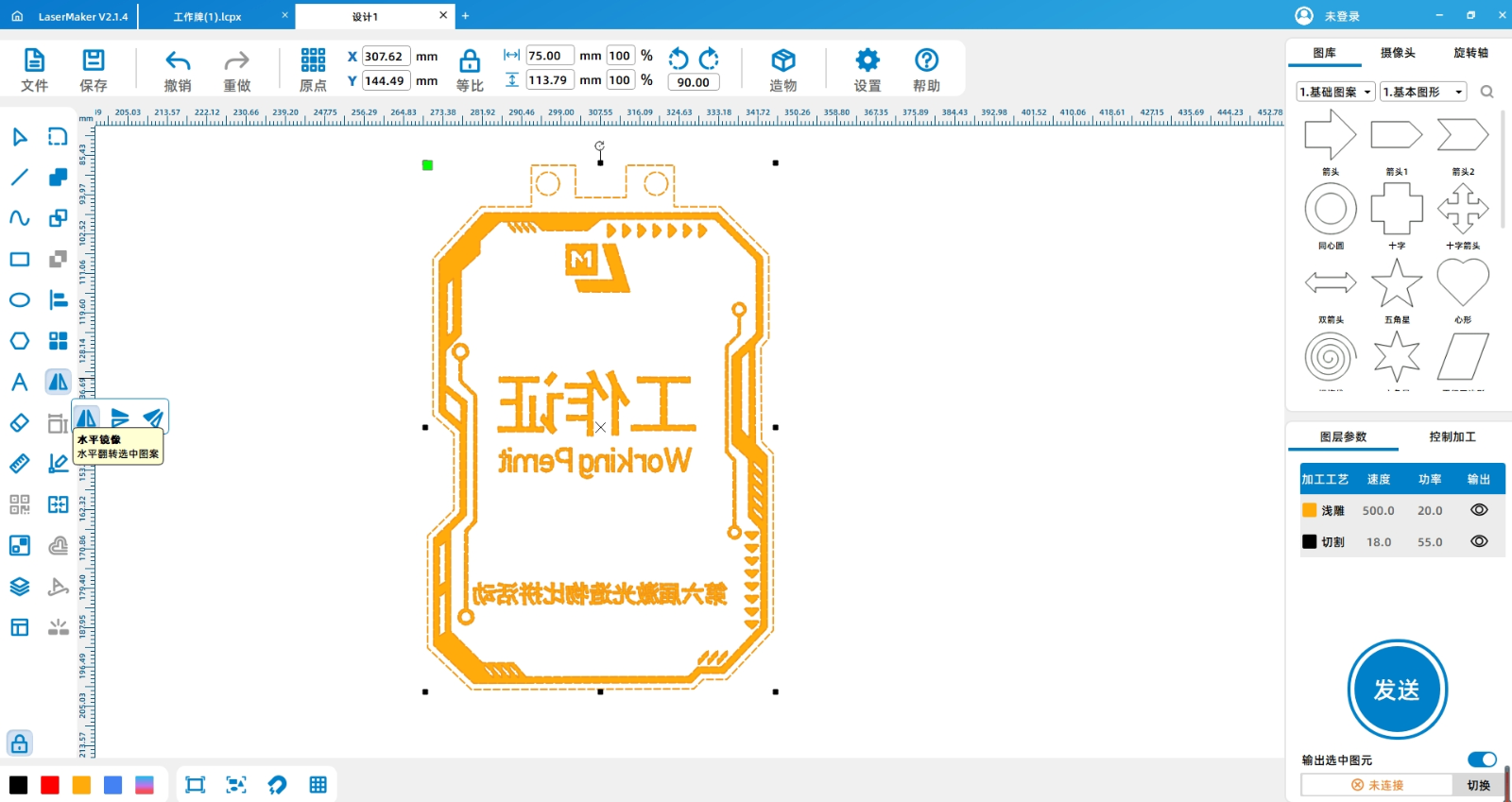Click horizontal mirror in flyout
The width and height of the screenshot is (1512, 802).
point(87,417)
